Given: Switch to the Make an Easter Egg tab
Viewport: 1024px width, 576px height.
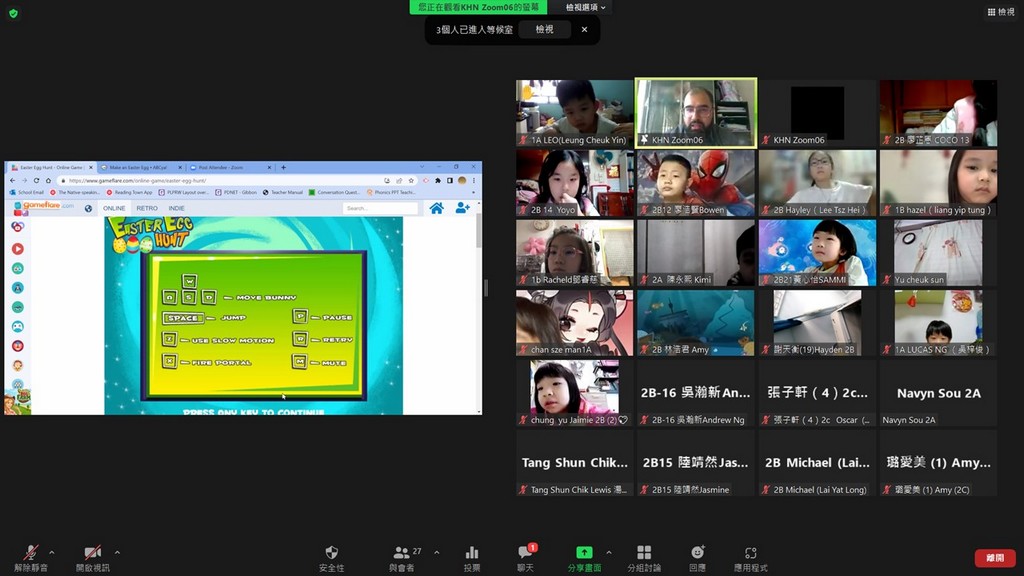Looking at the screenshot, I should tap(140, 167).
